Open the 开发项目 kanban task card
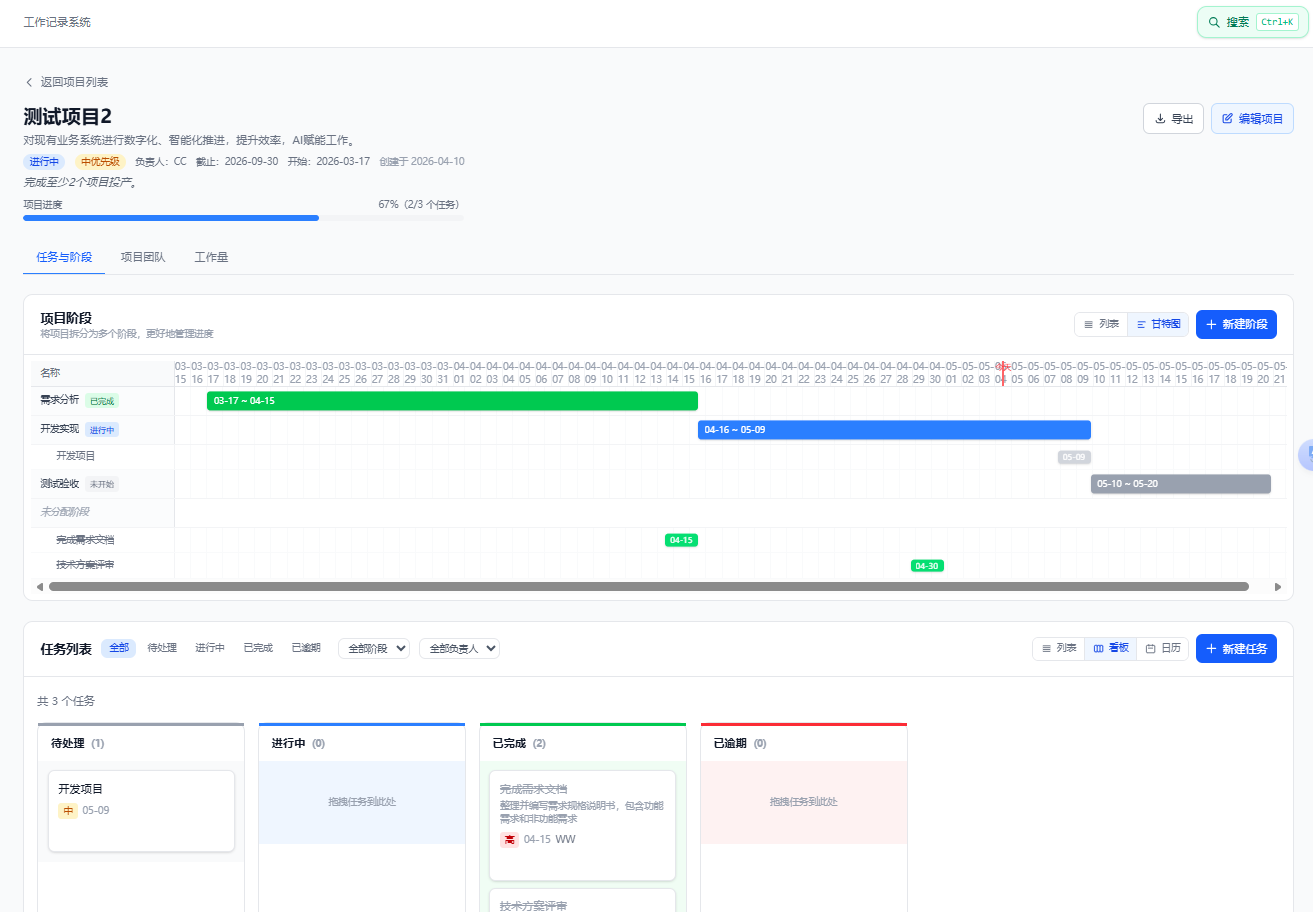The width and height of the screenshot is (1313, 912). coord(141,811)
